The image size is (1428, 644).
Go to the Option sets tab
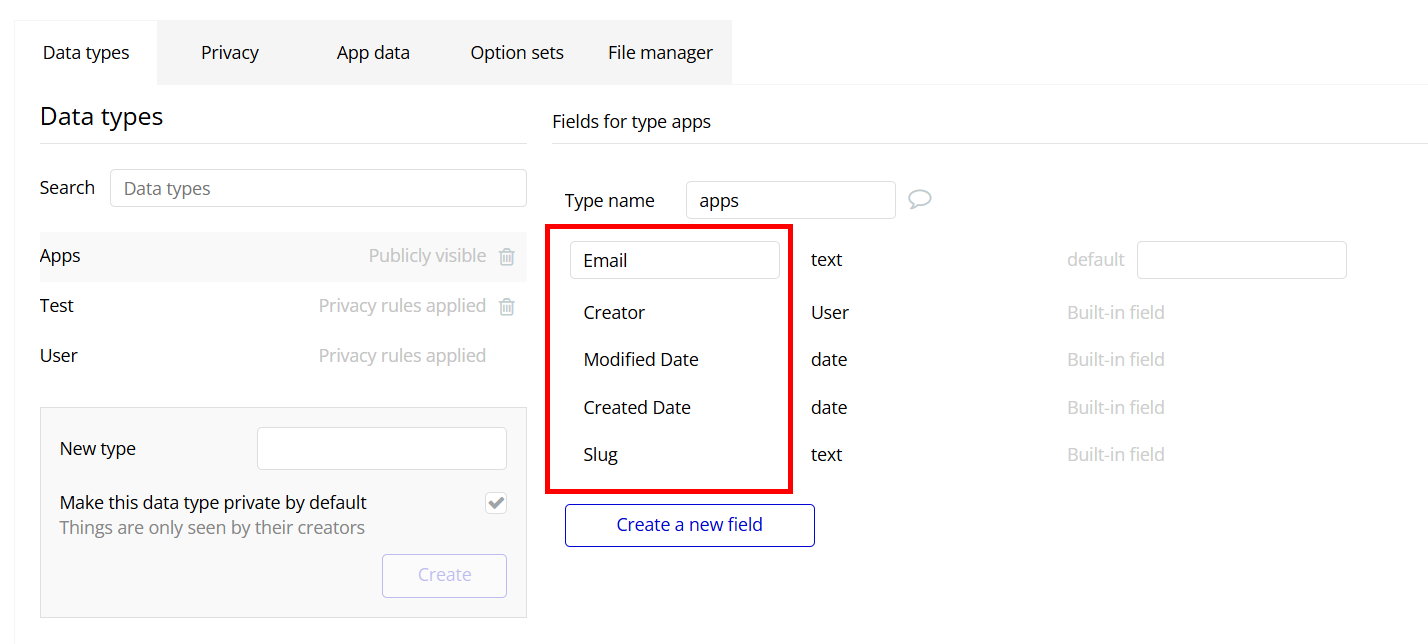tap(517, 53)
